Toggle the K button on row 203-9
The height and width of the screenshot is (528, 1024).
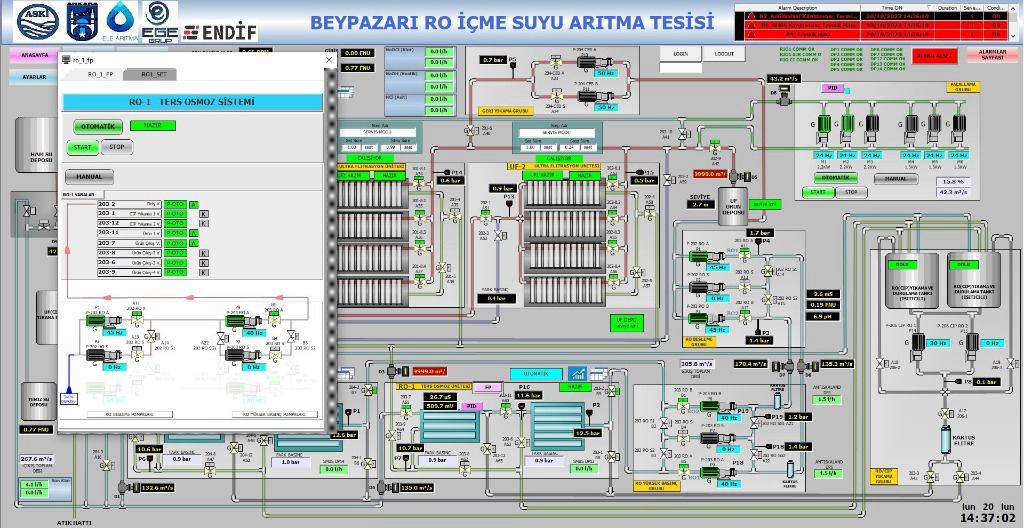coord(204,272)
